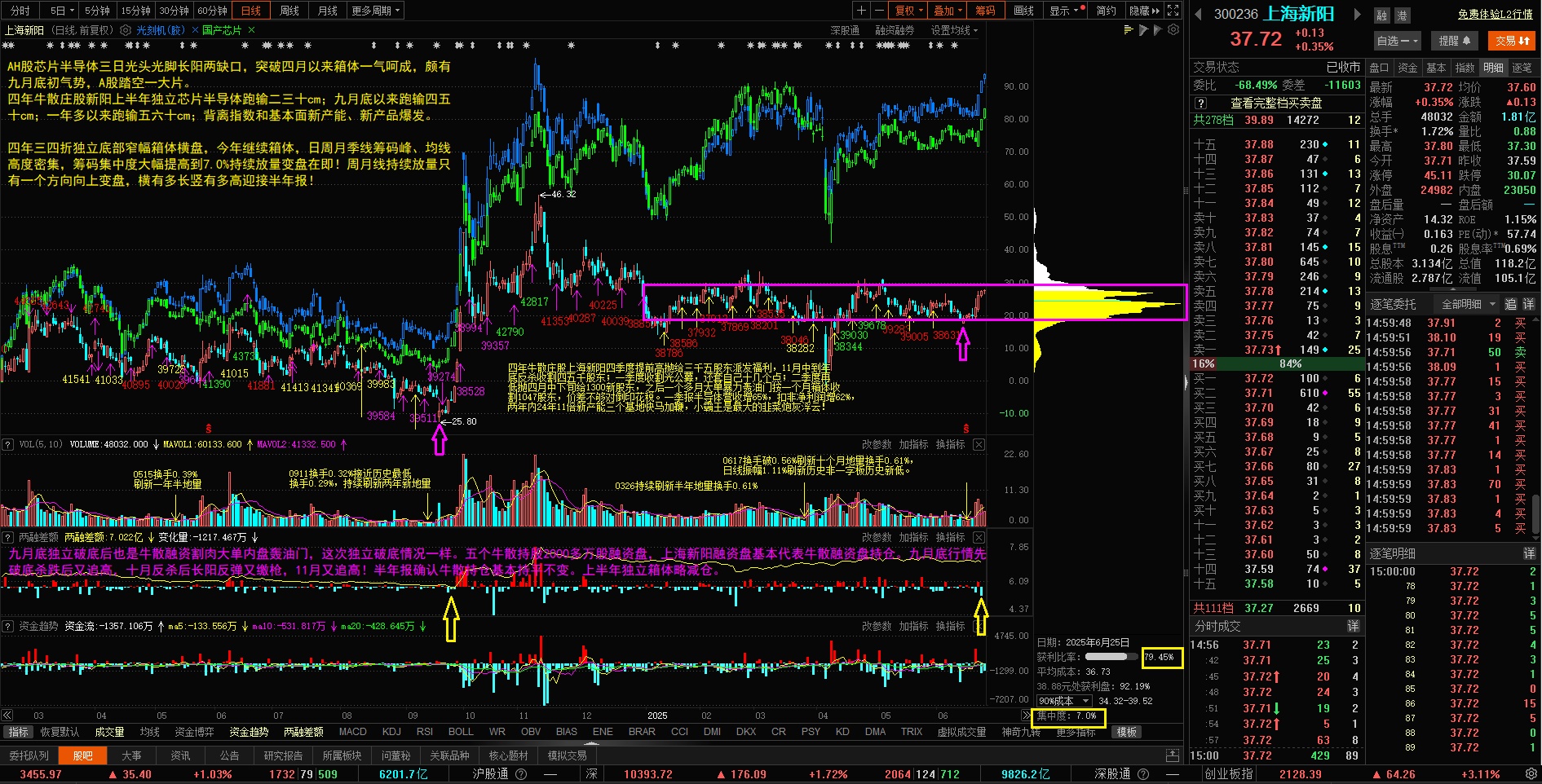Image resolution: width=1542 pixels, height=784 pixels.
Task: Toggle 资金趋势 indicator in bottom bar
Action: pos(249,732)
